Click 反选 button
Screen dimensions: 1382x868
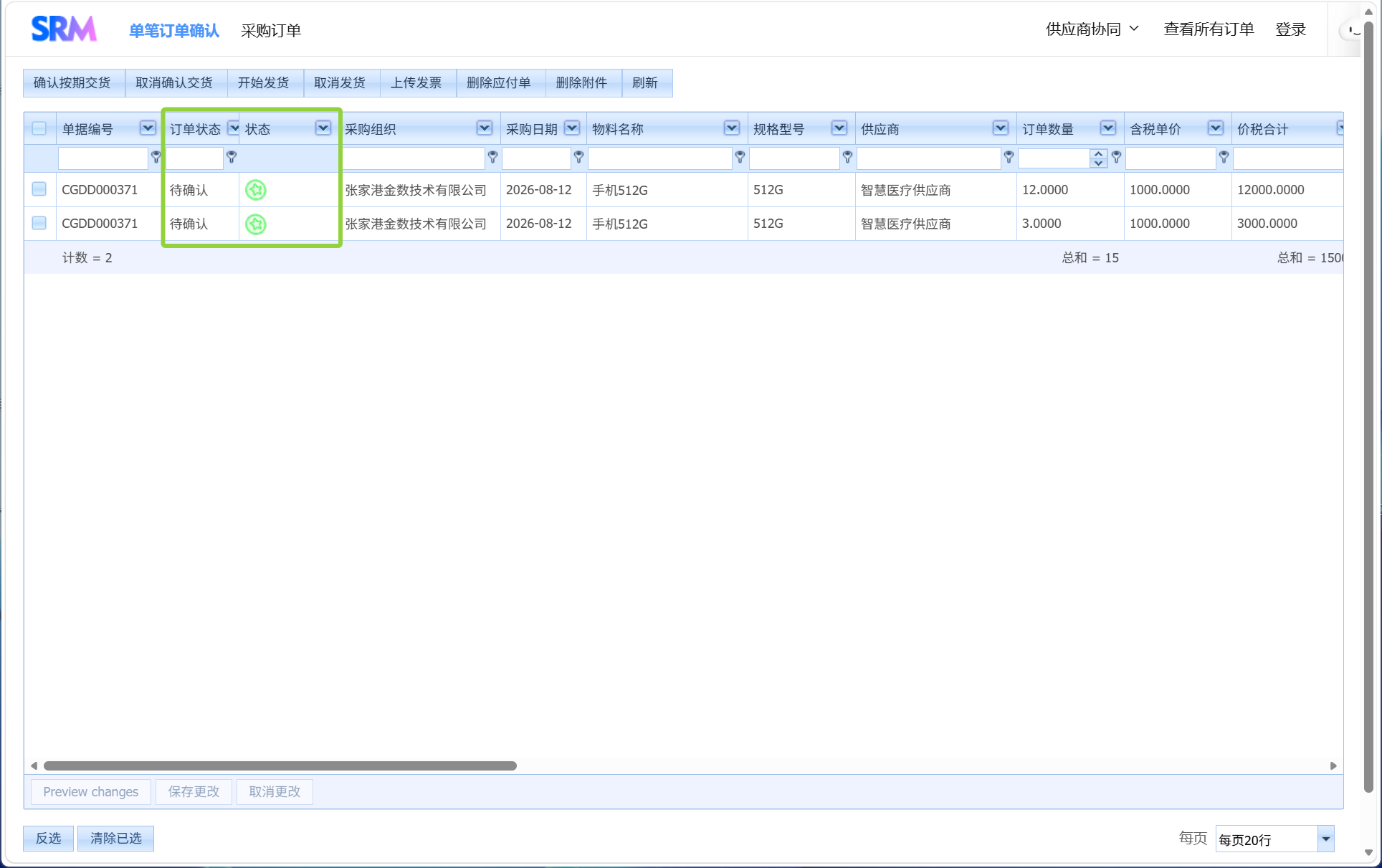(x=49, y=839)
